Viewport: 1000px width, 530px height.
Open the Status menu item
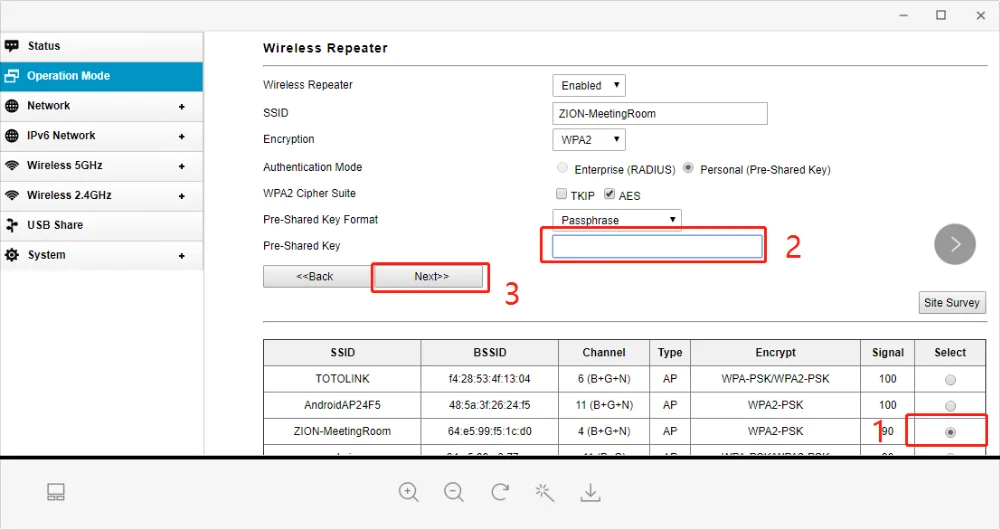point(101,47)
